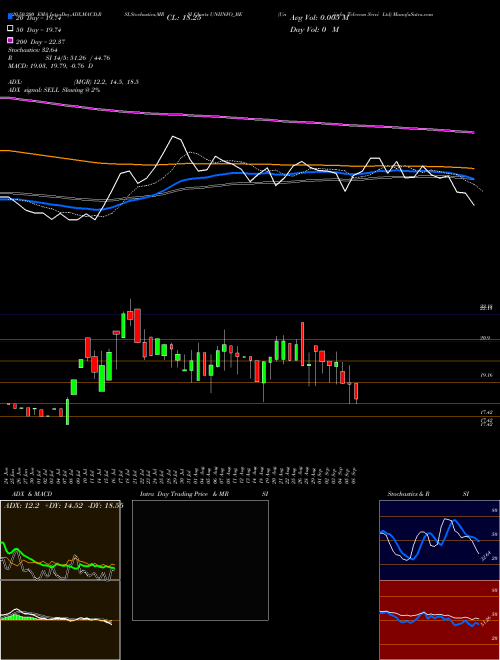Click the magenta 200 Day legend swatch
Image resolution: width=500 pixels, height=660 pixels.
11,41
